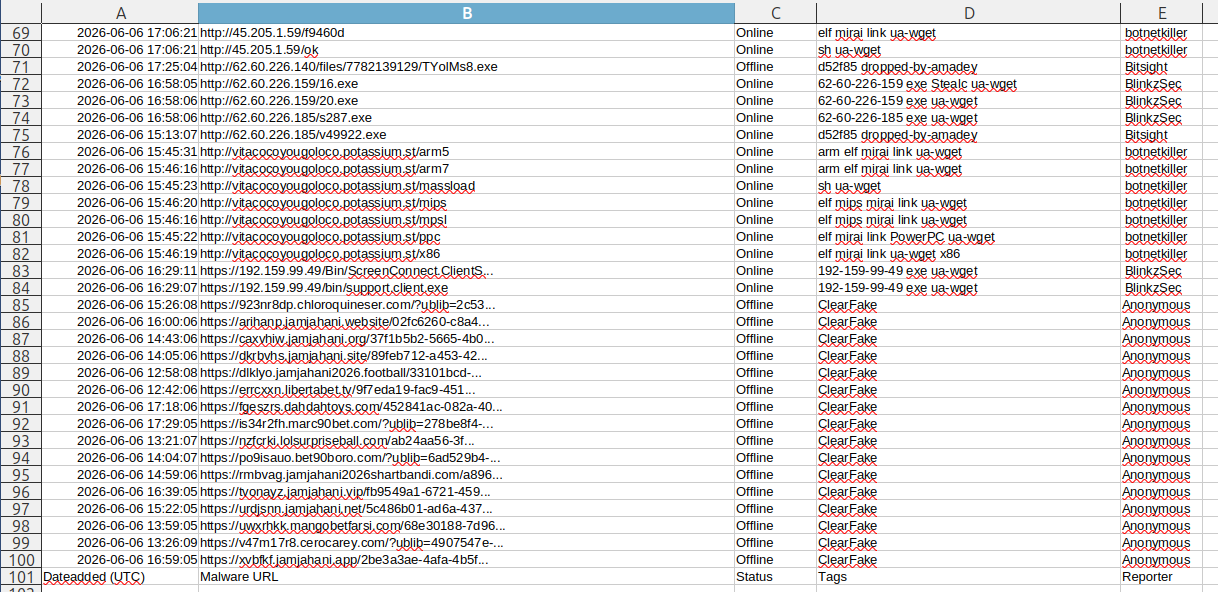Click the 'Dateadded (UTC)' cell
This screenshot has width=1218, height=592.
pyautogui.click(x=120, y=577)
